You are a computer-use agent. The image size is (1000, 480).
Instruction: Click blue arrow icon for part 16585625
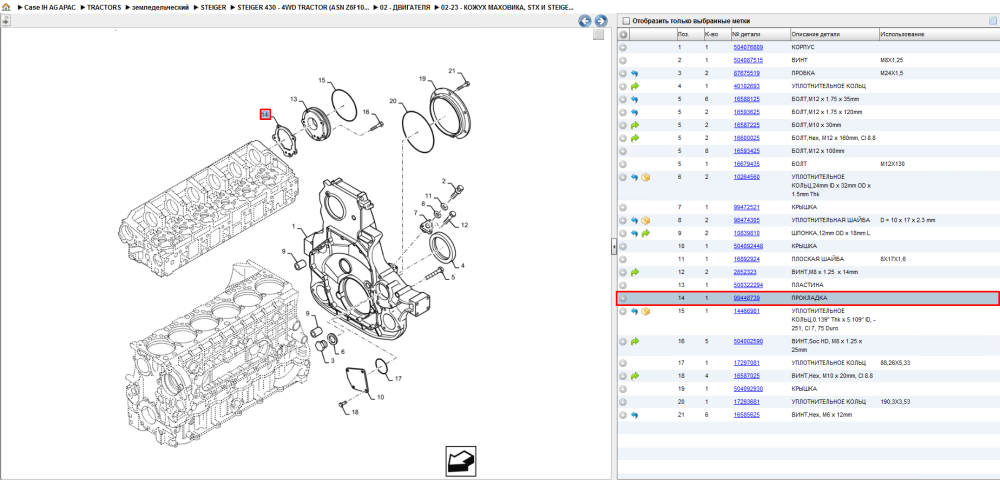click(635, 415)
